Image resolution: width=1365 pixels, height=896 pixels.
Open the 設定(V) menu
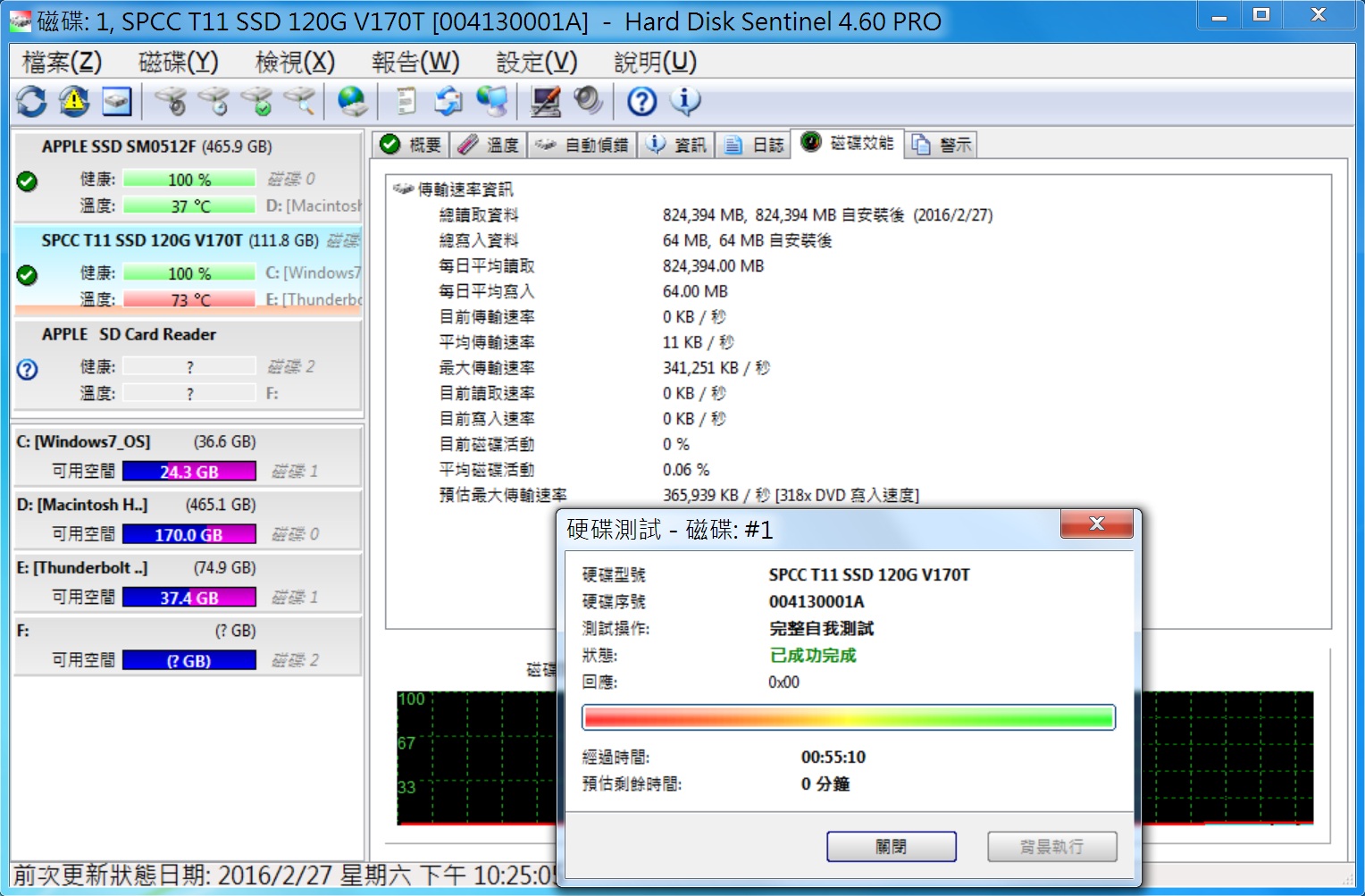(537, 62)
